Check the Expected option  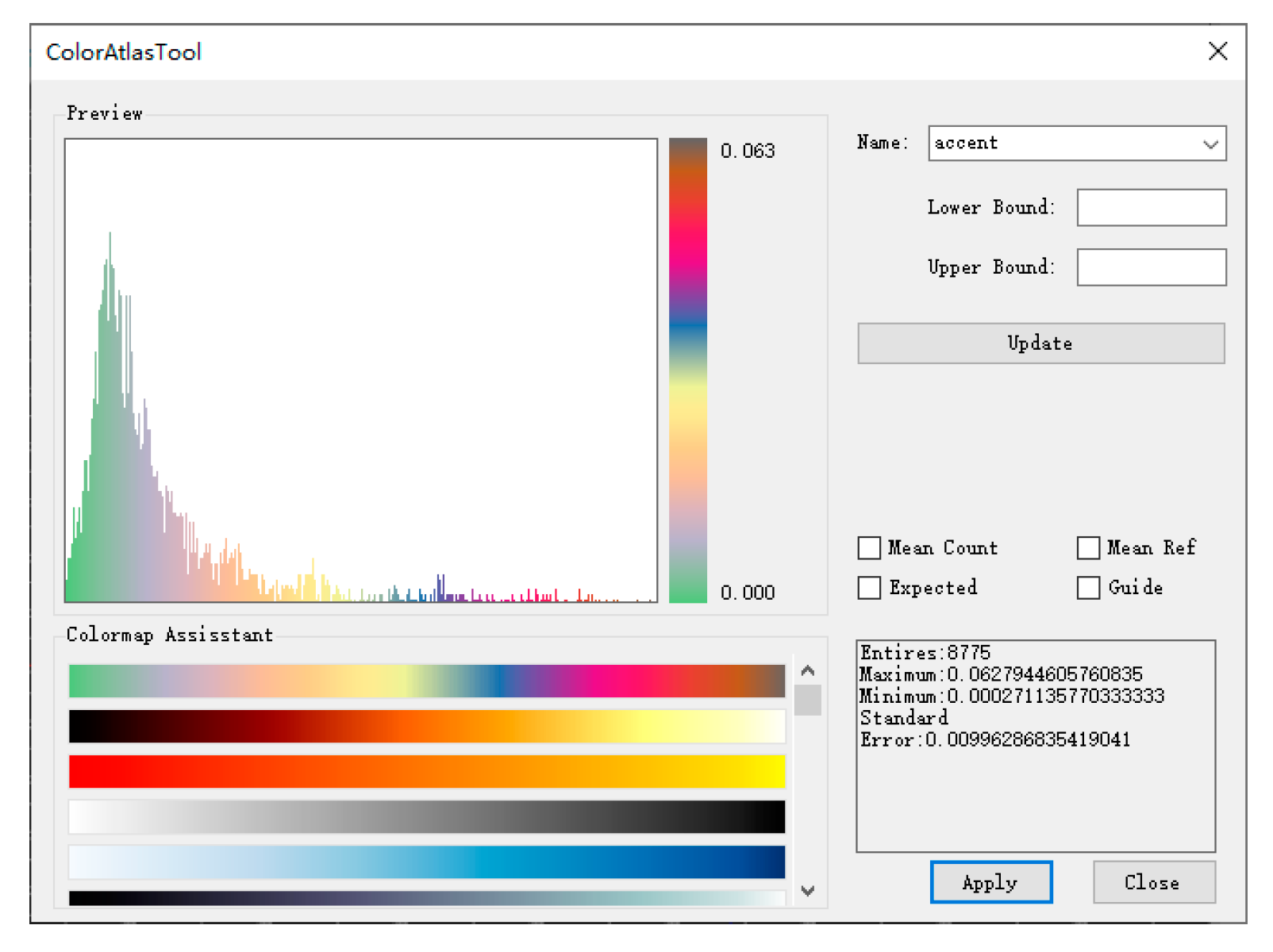click(869, 587)
